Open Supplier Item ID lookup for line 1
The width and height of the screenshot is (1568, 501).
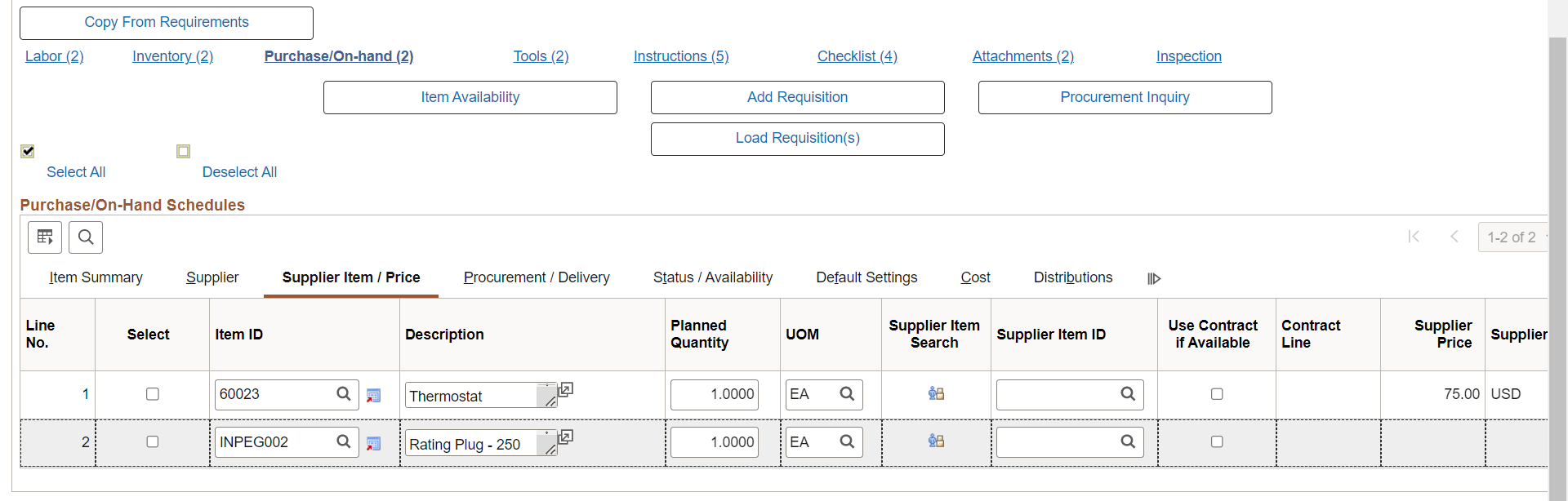click(1128, 394)
